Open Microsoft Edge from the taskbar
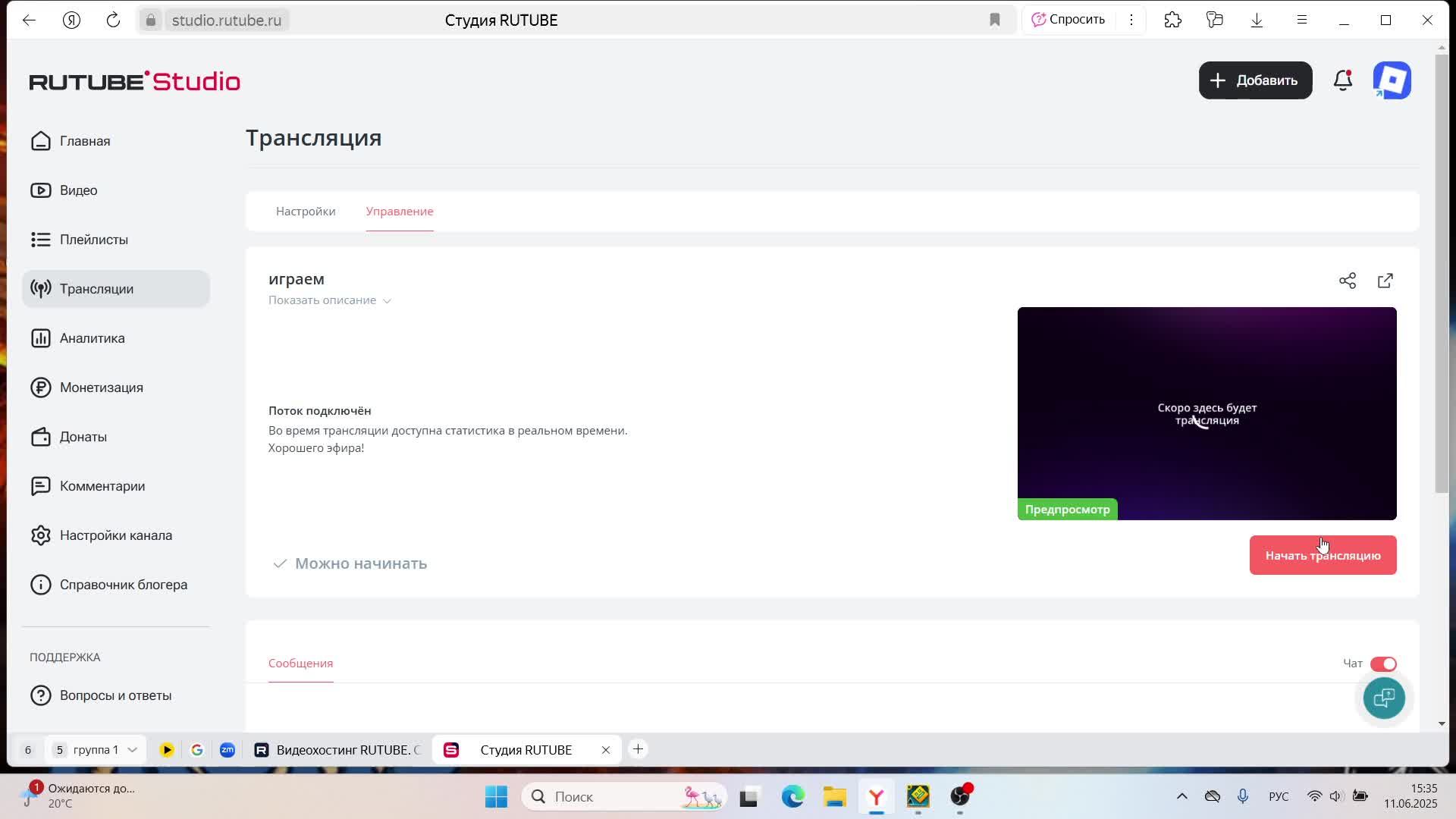The height and width of the screenshot is (819, 1456). coord(792,796)
